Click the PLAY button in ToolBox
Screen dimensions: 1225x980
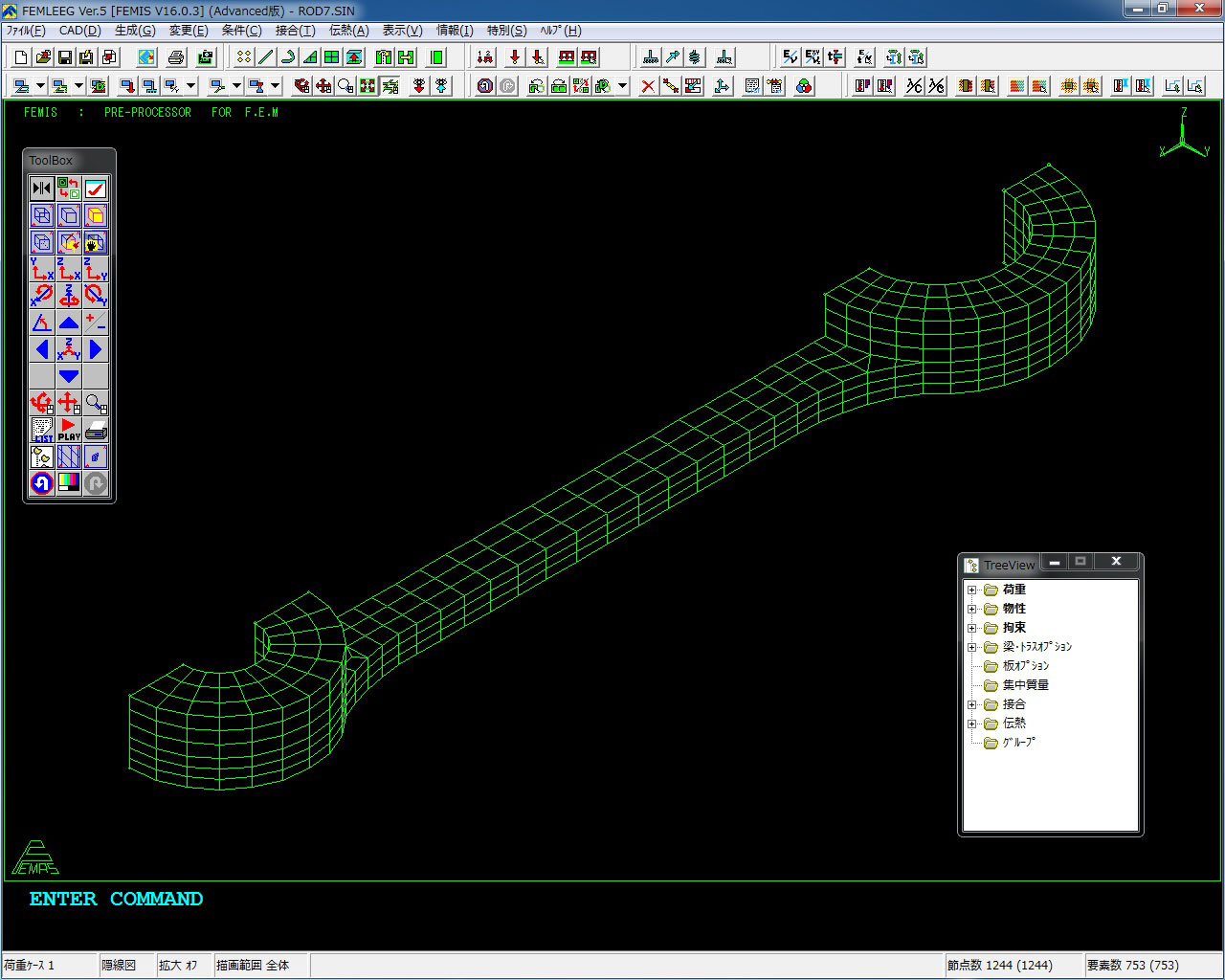click(x=69, y=430)
